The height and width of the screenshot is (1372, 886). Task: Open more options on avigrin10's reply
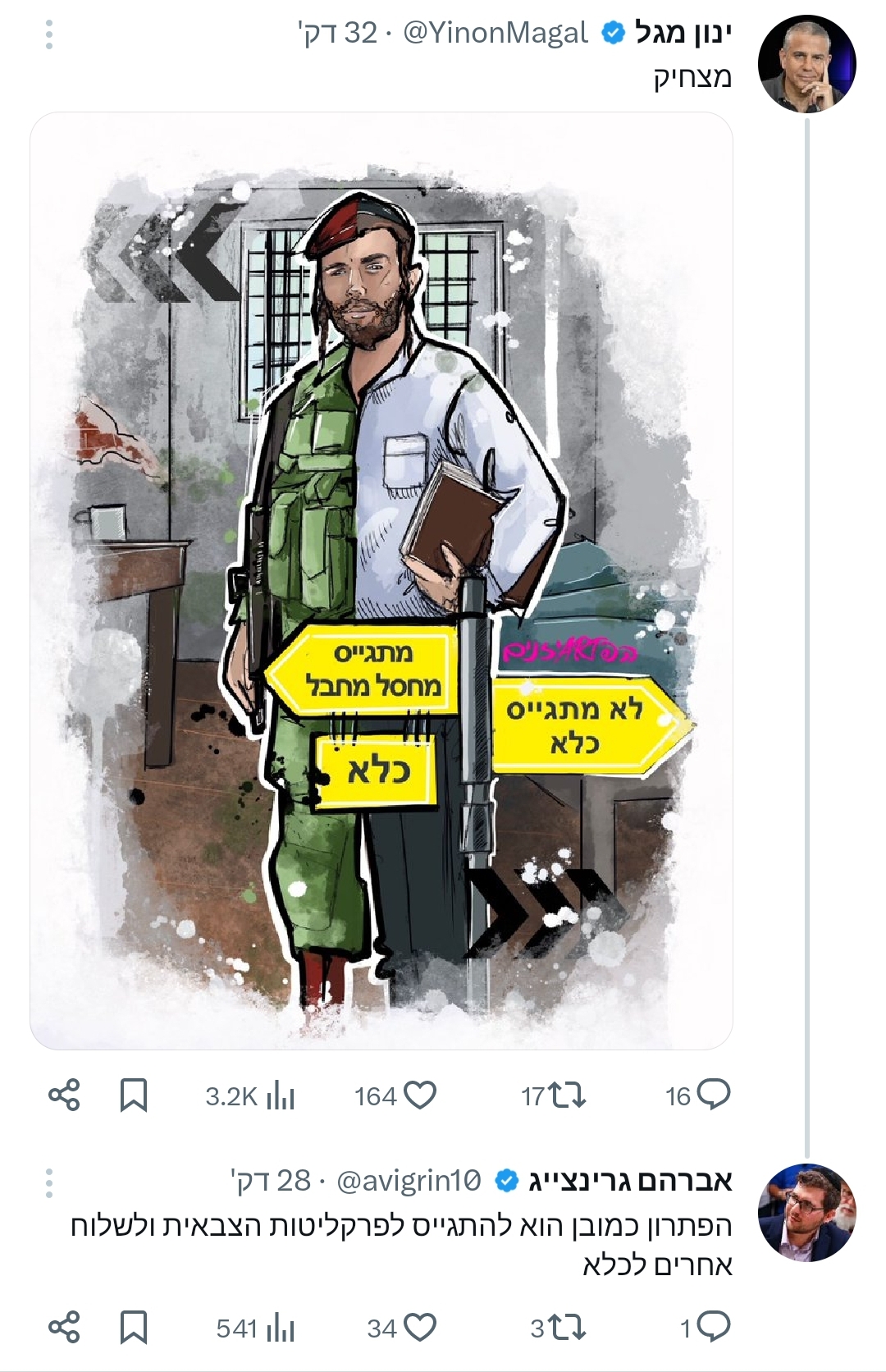(x=49, y=1182)
